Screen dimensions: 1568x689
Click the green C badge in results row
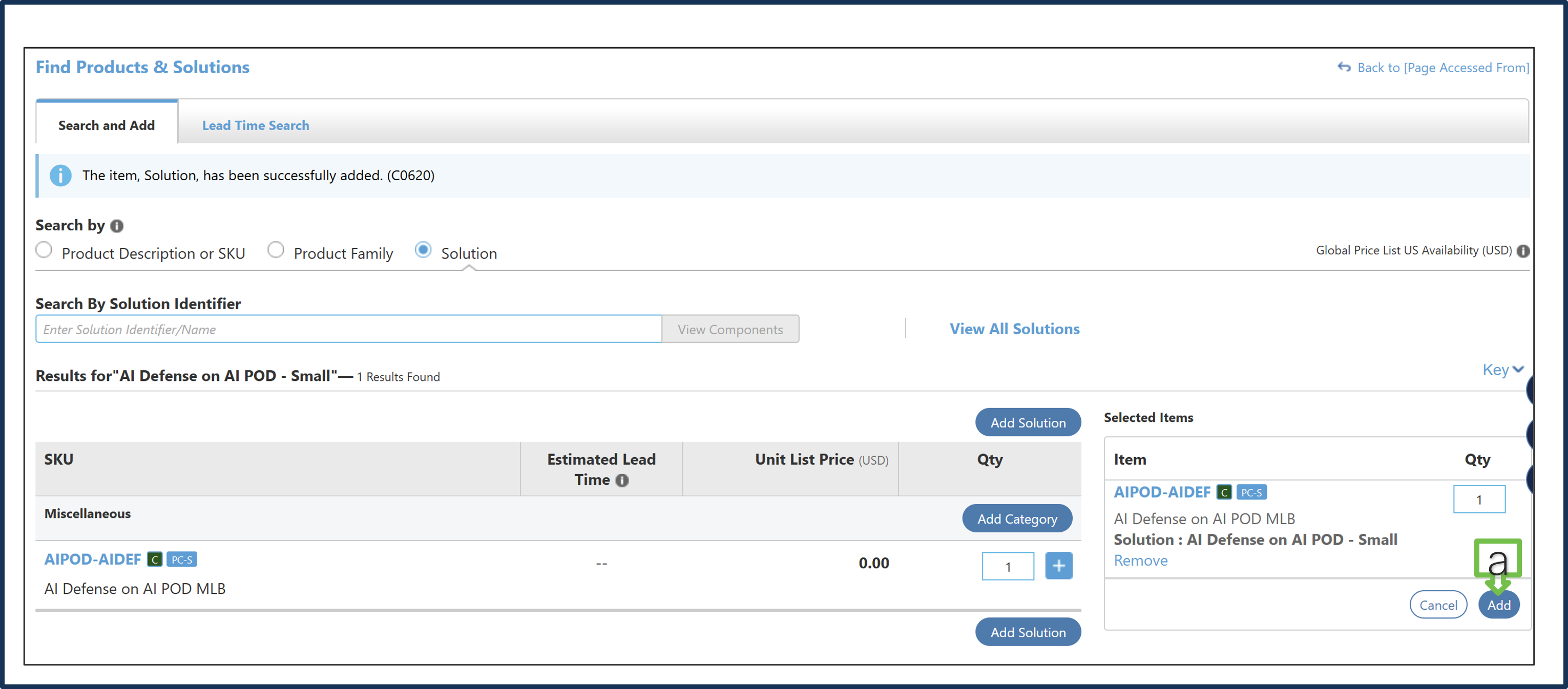tap(155, 559)
